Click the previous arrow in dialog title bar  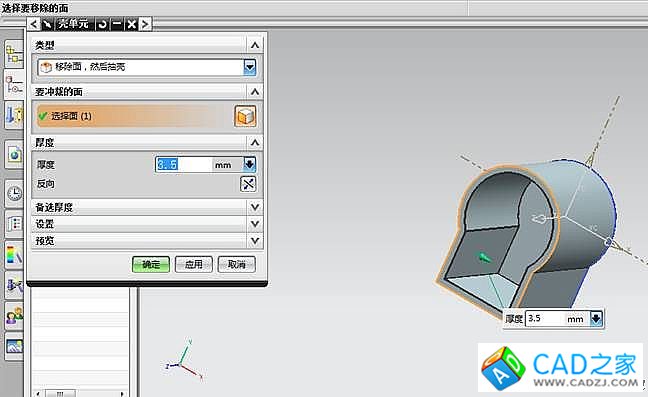(33, 24)
